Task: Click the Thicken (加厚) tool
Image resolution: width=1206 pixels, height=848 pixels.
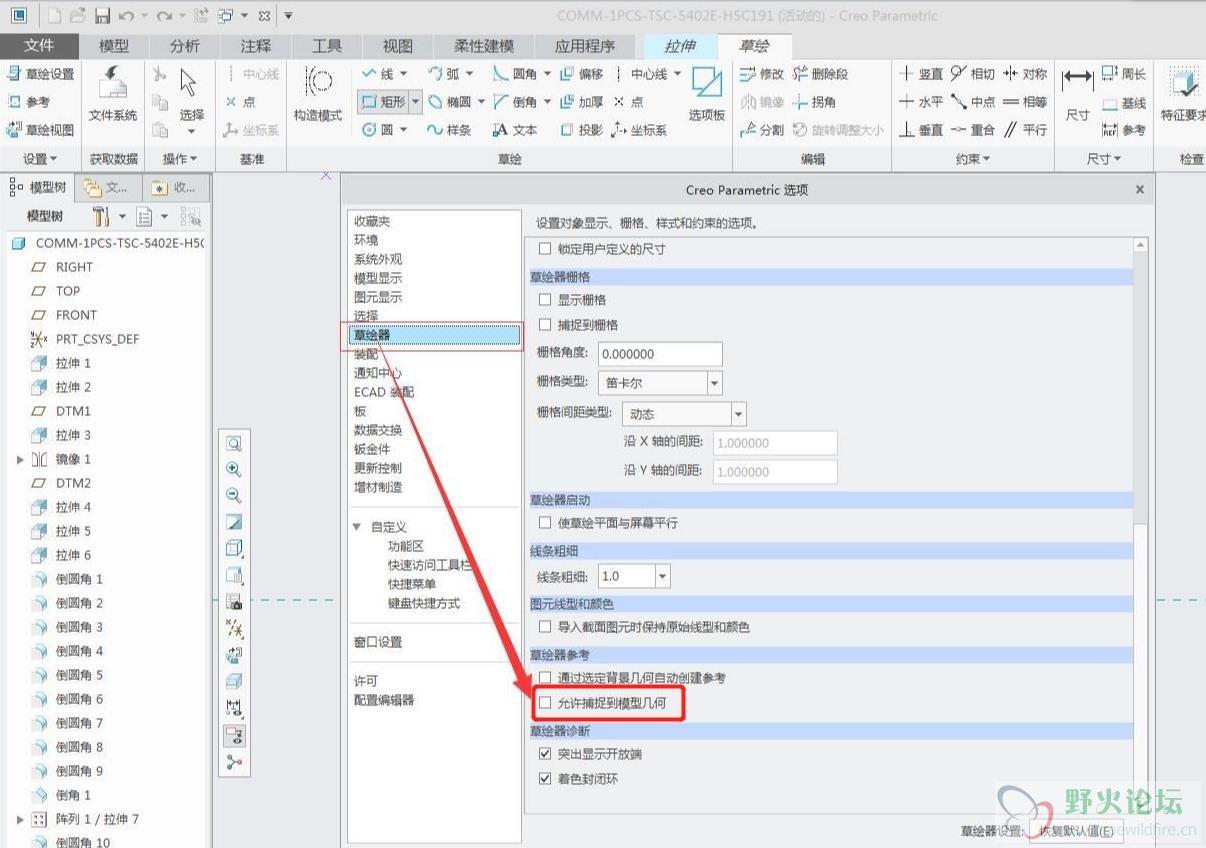Action: [x=582, y=102]
